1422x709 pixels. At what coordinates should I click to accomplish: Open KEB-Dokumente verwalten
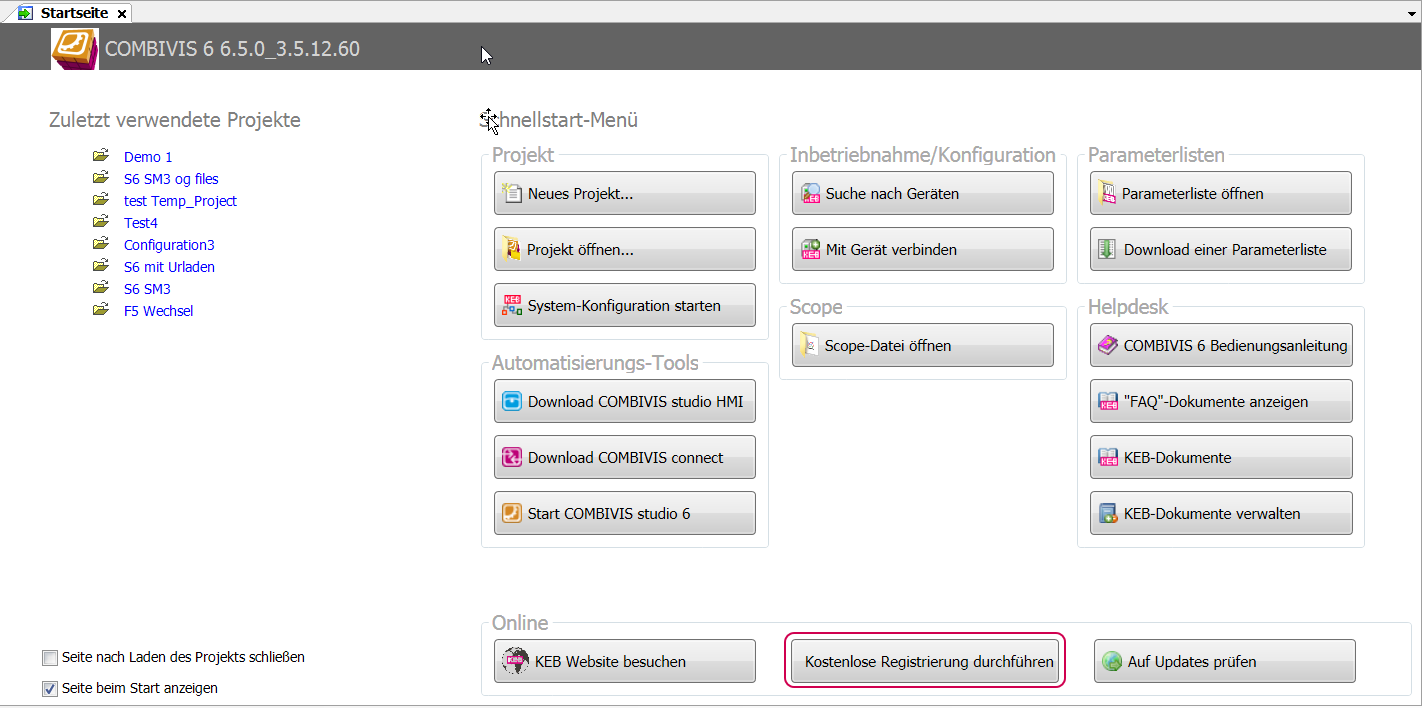(x=1220, y=514)
